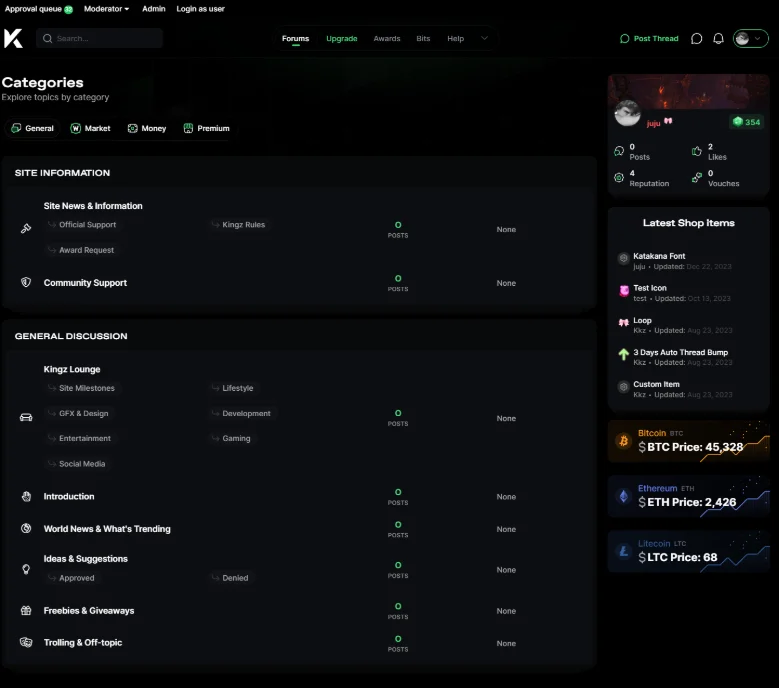Image resolution: width=779 pixels, height=688 pixels.
Task: Open the messages chat bubble icon
Action: (x=697, y=39)
